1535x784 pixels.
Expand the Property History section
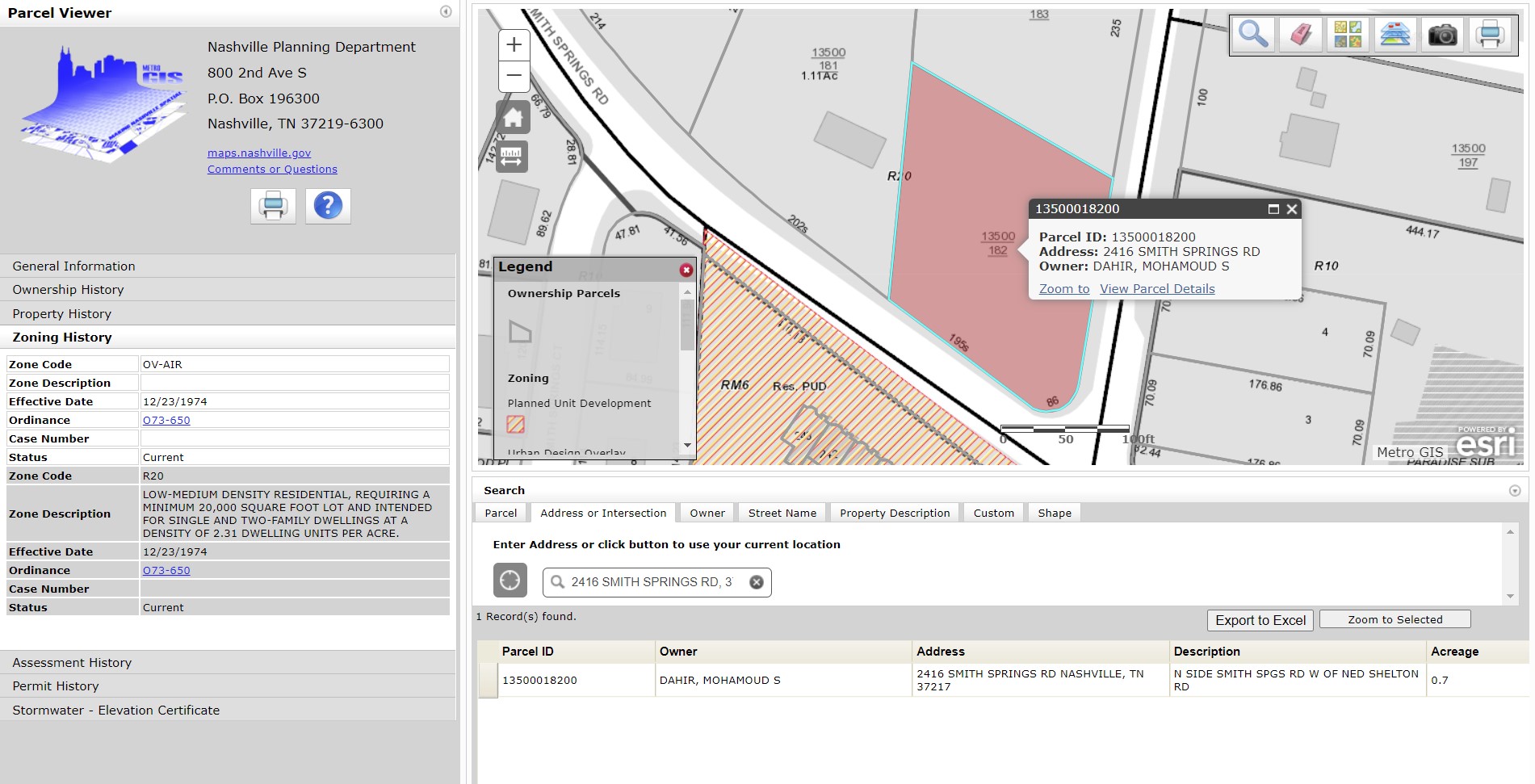[x=228, y=313]
